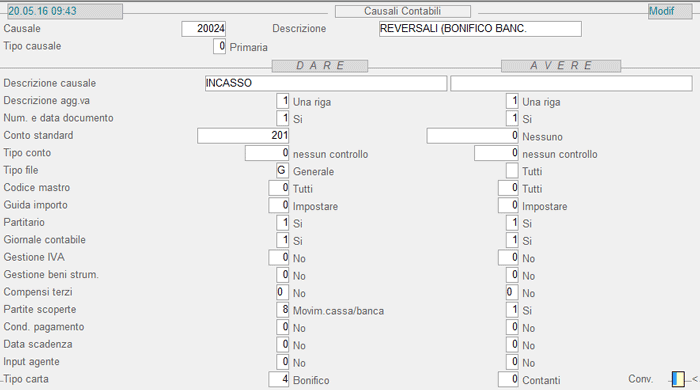Click Guida importo AVERE field
This screenshot has height=390, width=700.
tap(508, 205)
